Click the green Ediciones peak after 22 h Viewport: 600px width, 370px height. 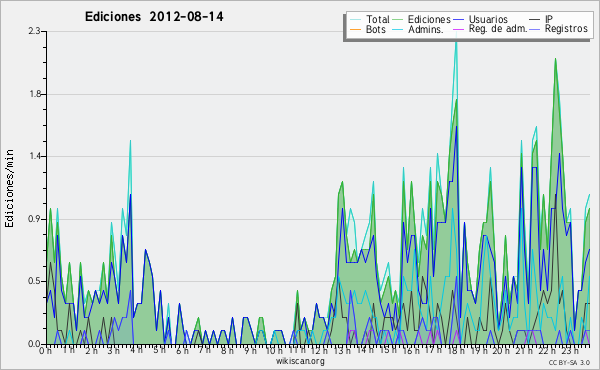coord(555,60)
